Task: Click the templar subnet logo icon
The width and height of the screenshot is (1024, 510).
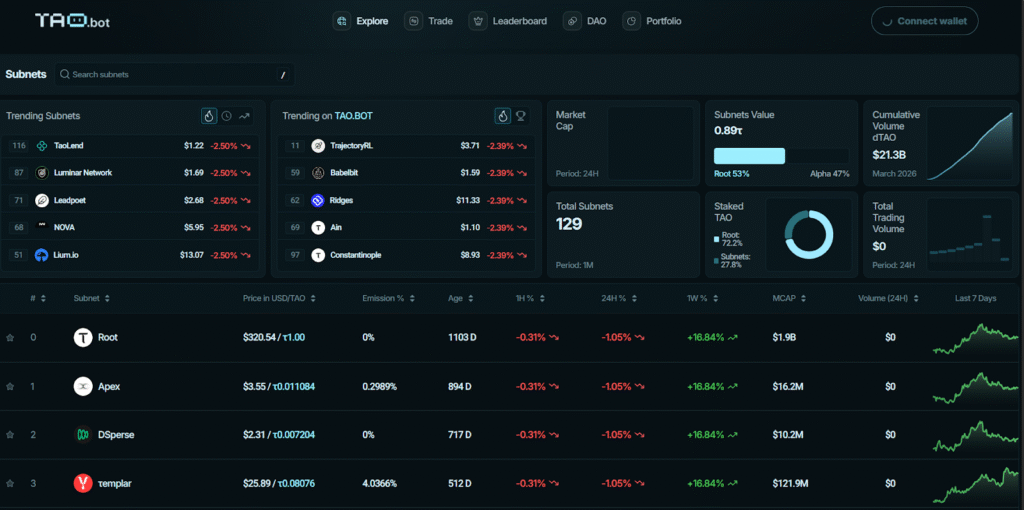Action: coord(83,483)
